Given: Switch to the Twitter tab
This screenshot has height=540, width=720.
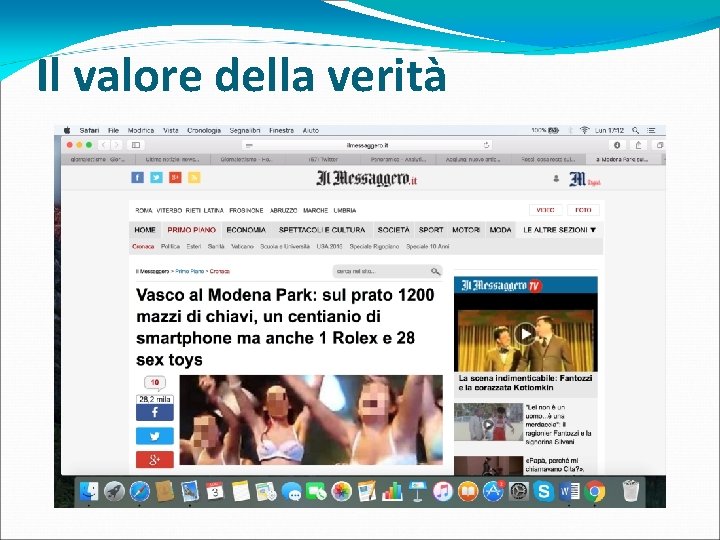Looking at the screenshot, I should coord(323,159).
